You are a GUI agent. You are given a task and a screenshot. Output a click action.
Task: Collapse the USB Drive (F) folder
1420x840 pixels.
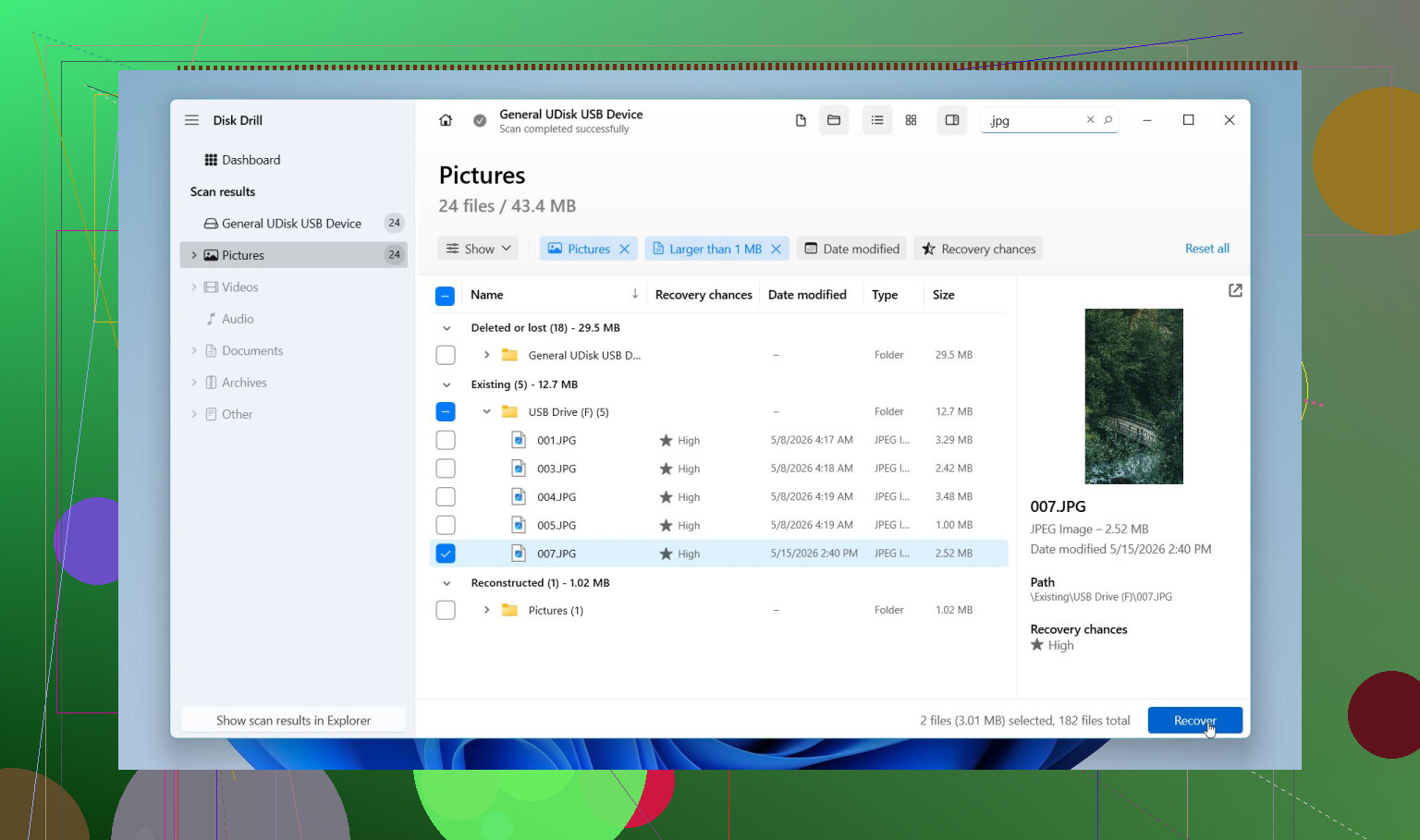tap(486, 411)
